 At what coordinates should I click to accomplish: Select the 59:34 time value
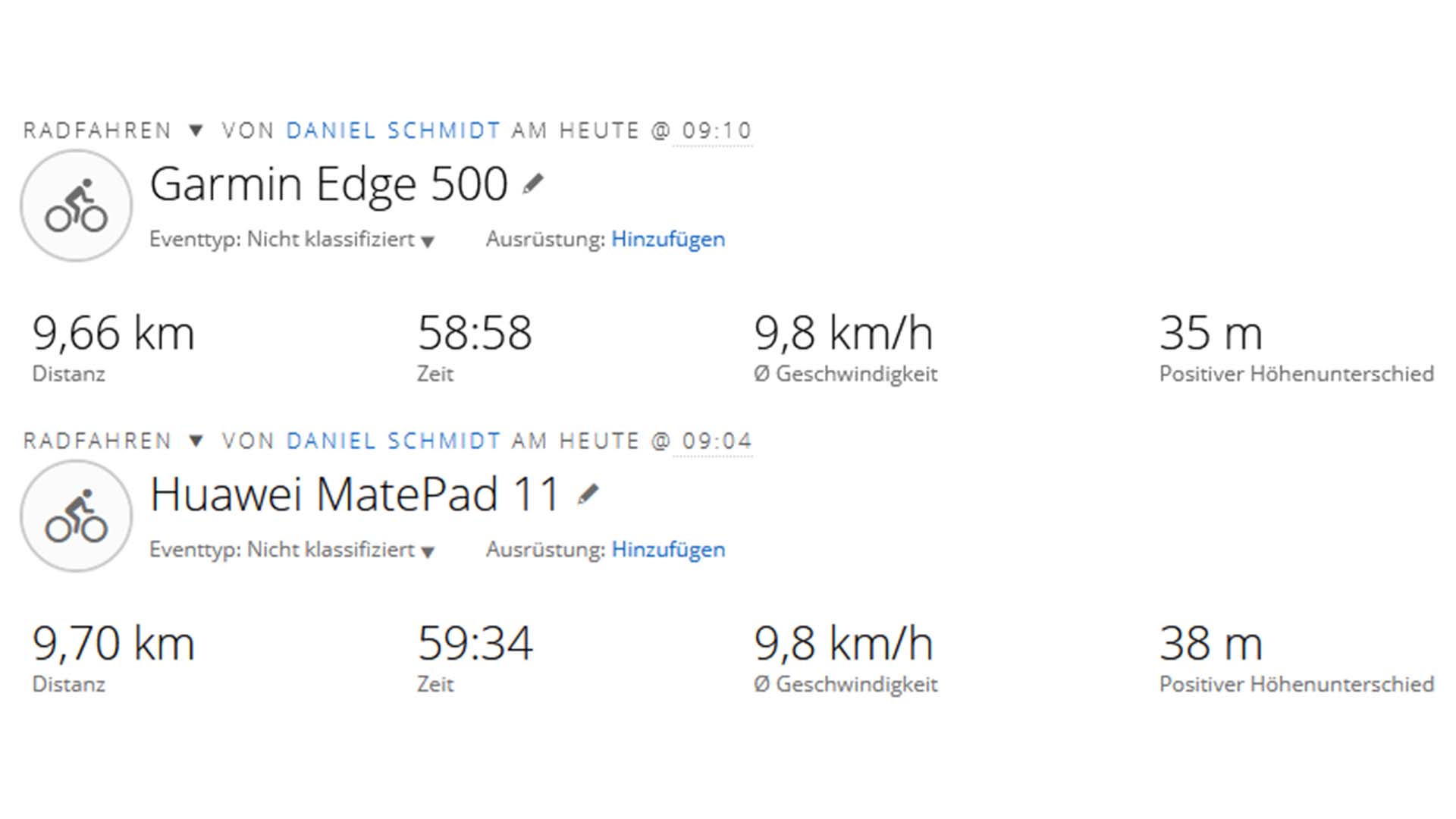475,643
